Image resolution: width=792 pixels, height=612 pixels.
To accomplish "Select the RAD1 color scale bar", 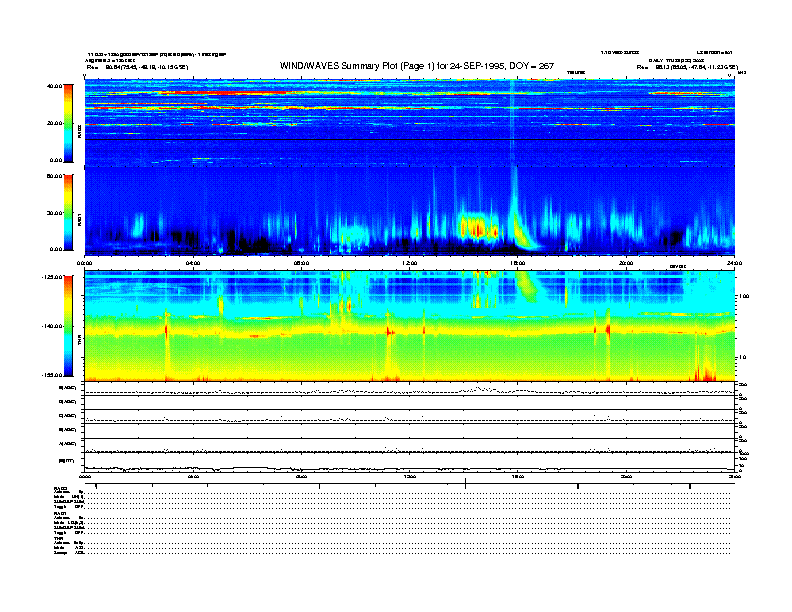I will [68, 212].
